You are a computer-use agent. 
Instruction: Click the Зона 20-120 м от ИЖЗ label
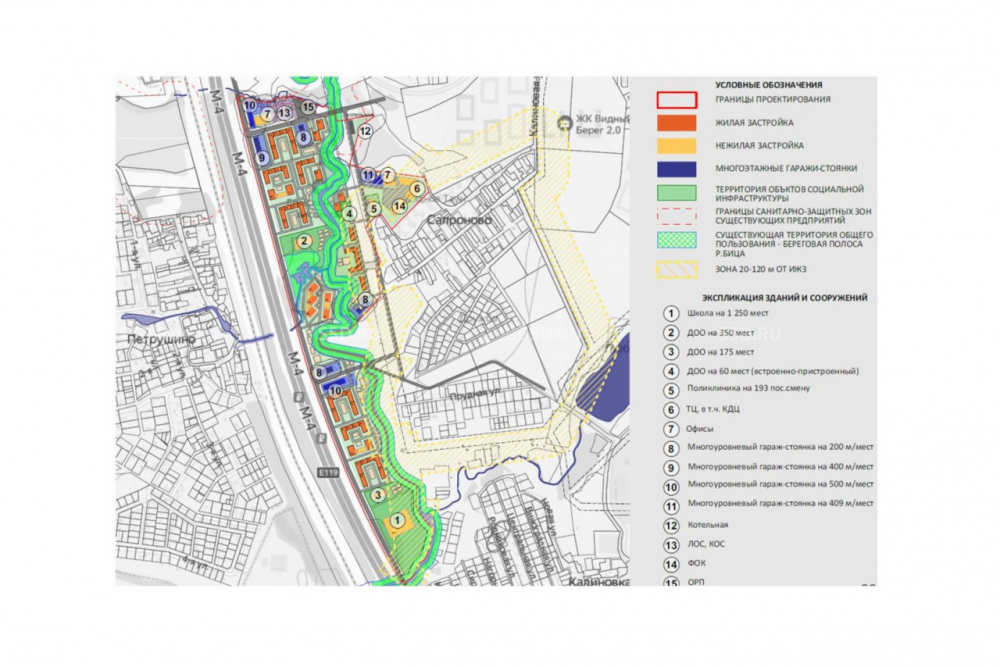(761, 270)
